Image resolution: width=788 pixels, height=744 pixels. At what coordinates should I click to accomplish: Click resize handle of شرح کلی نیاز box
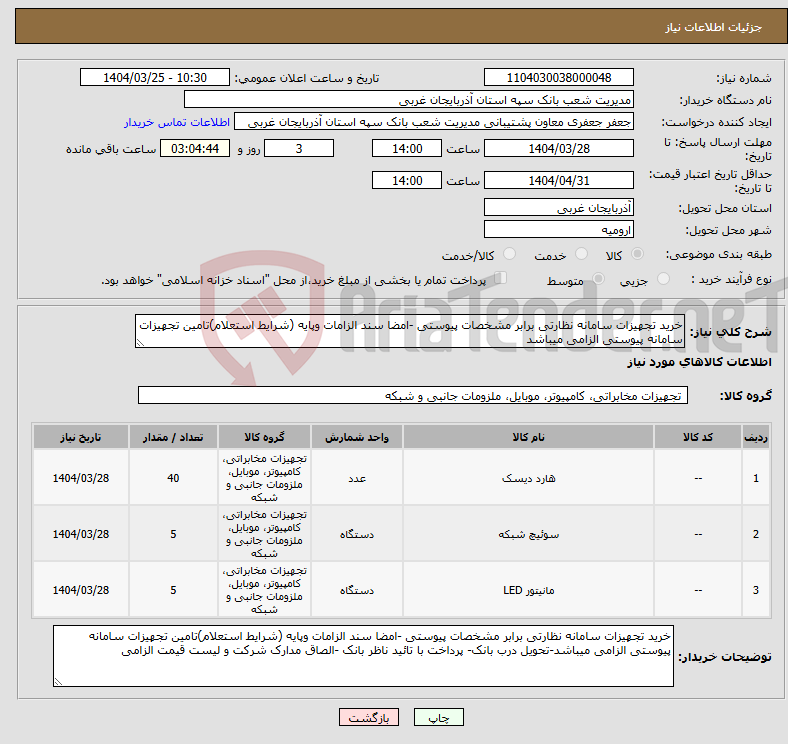(140, 343)
